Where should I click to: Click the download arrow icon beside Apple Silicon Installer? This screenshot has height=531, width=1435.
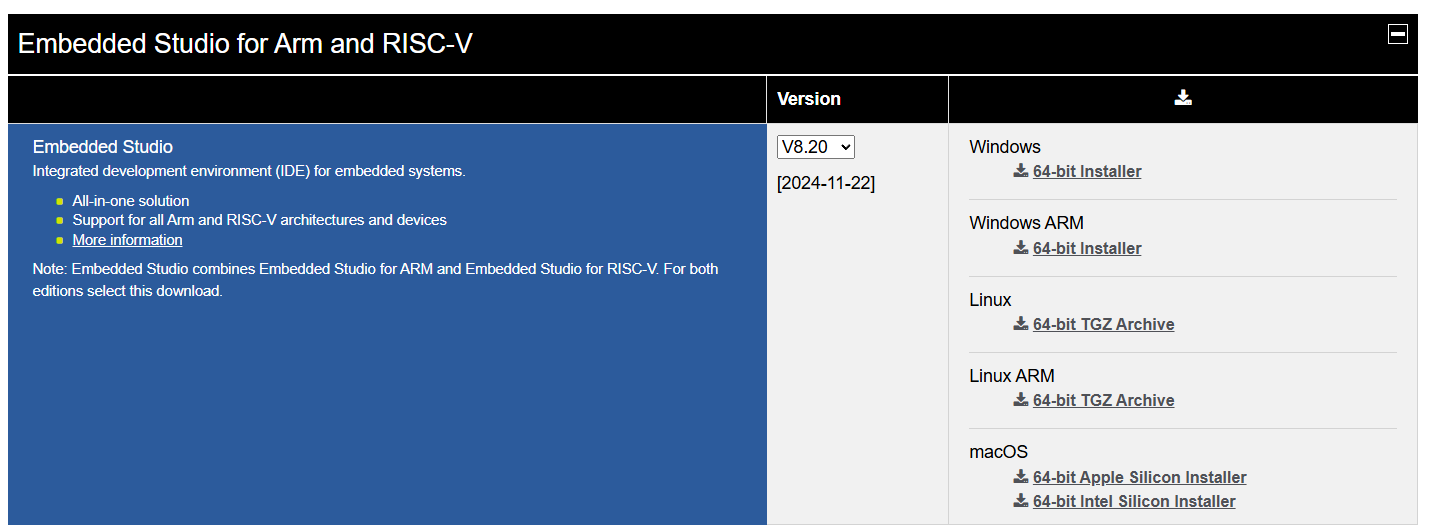tap(1021, 476)
